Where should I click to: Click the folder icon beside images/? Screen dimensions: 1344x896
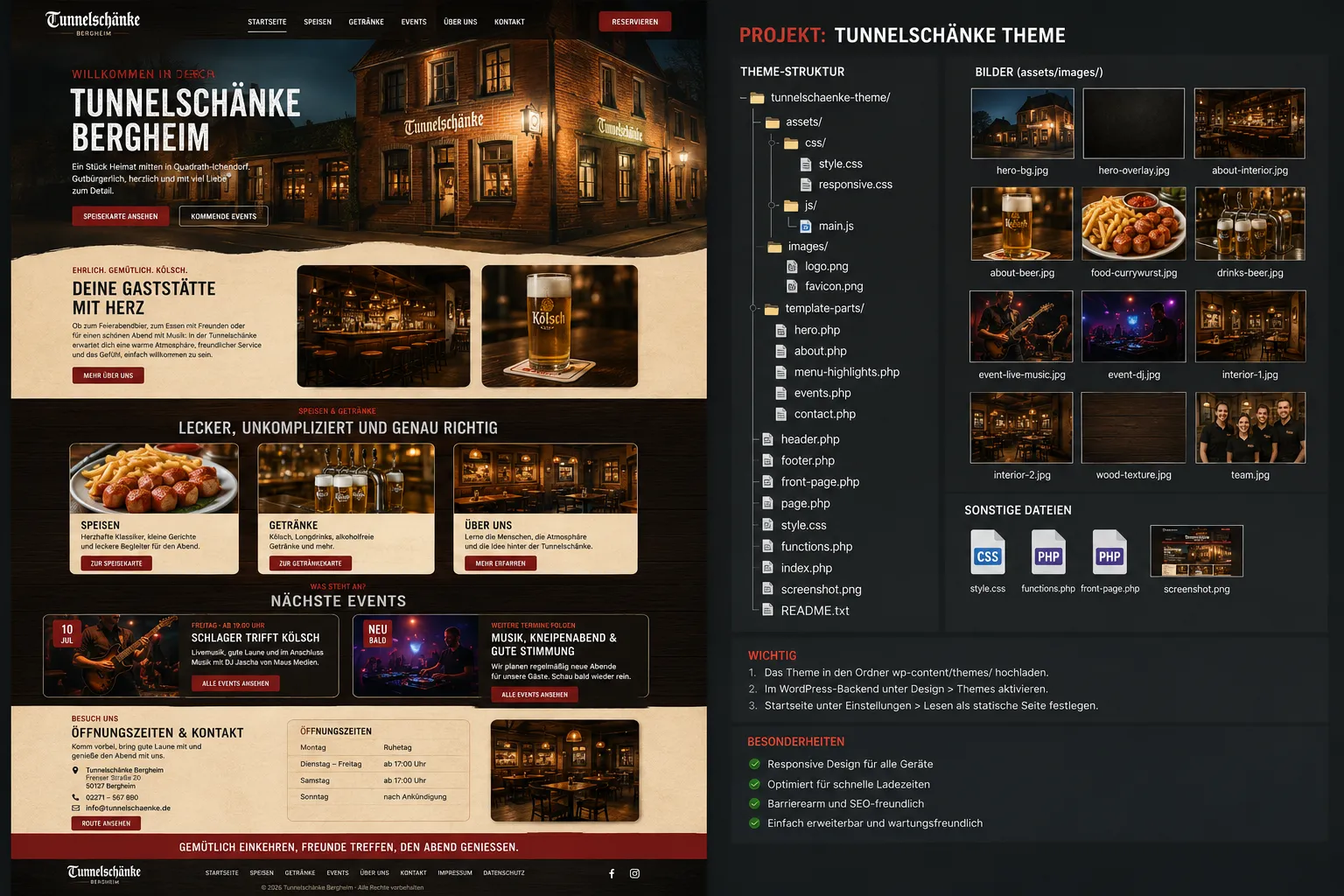(x=774, y=247)
